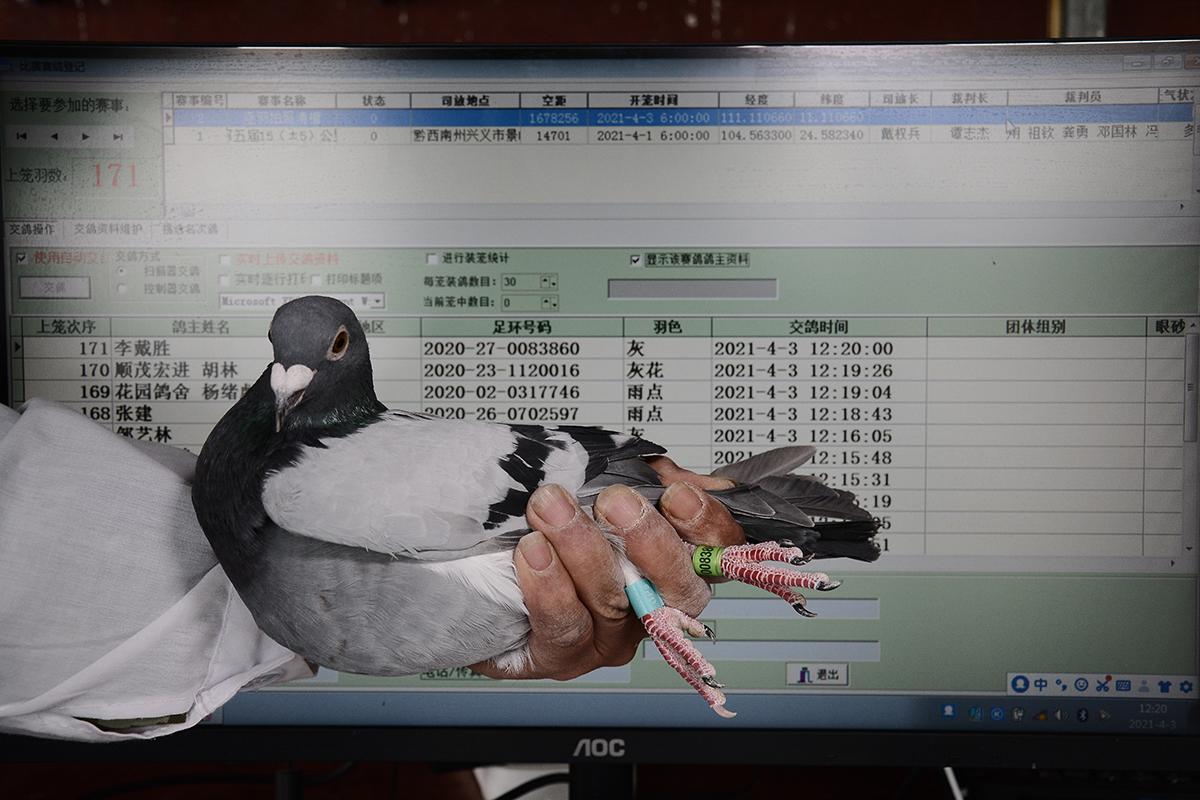Click time cell 2021-4-3 12:18:43
The width and height of the screenshot is (1200, 800).
[803, 414]
